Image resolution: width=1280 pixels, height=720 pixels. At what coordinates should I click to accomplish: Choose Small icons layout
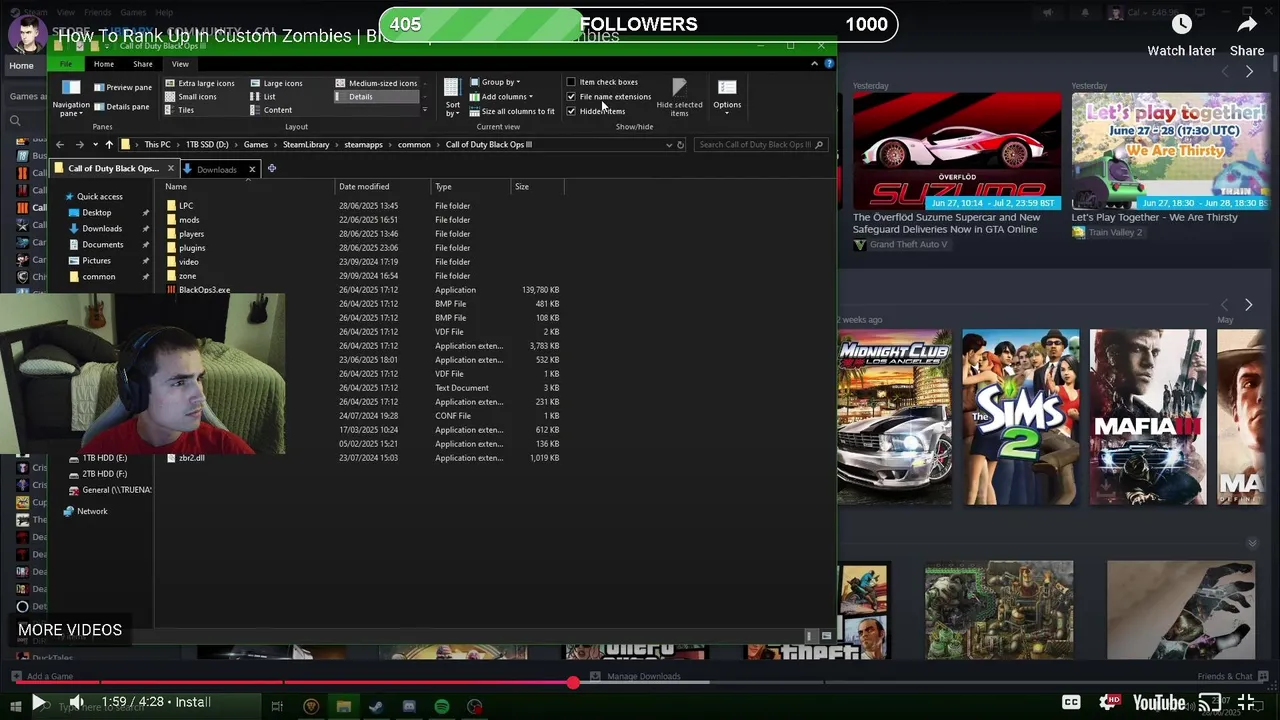pyautogui.click(x=191, y=97)
